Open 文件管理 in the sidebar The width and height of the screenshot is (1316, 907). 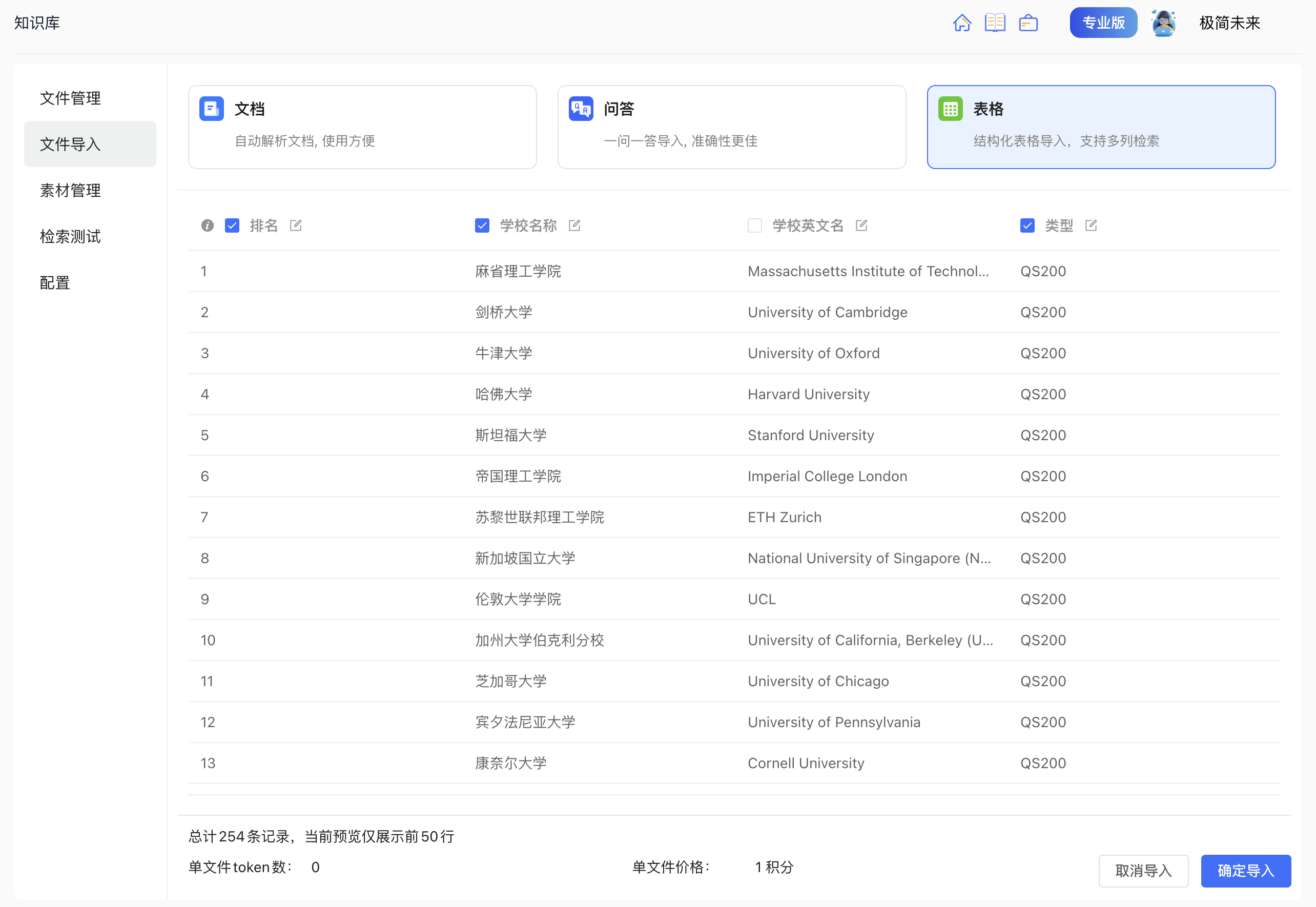pyautogui.click(x=70, y=98)
